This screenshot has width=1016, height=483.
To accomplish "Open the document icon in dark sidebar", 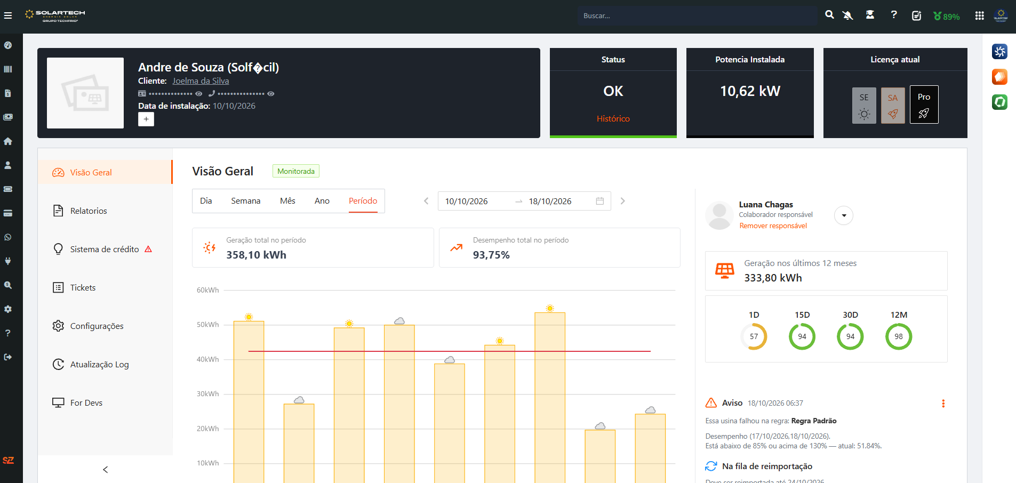I will pyautogui.click(x=8, y=93).
